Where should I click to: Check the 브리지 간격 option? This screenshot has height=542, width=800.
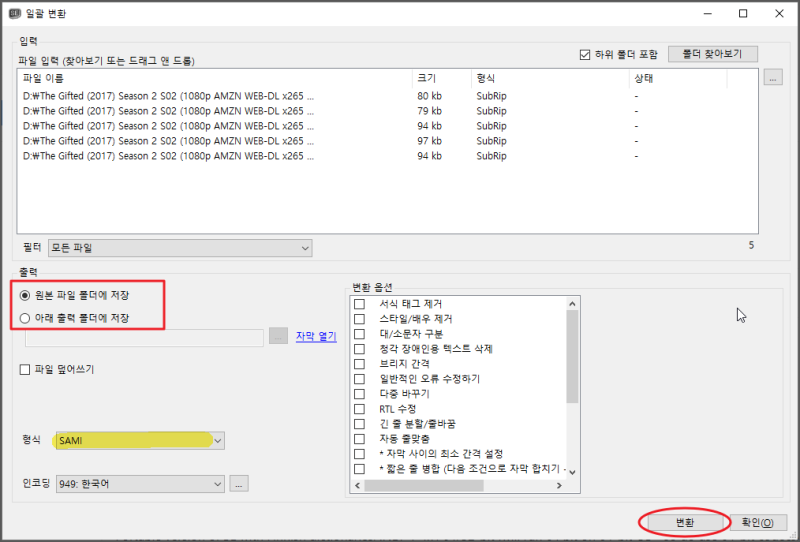[359, 364]
